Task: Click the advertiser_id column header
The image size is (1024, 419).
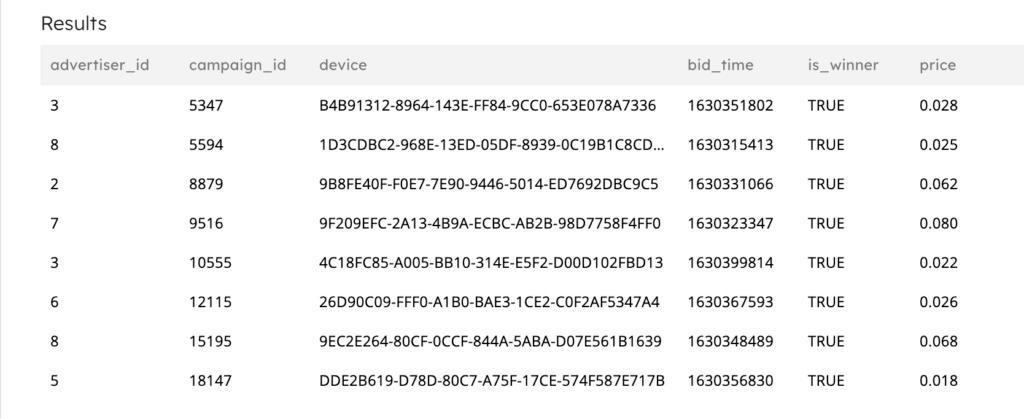Action: pos(100,66)
